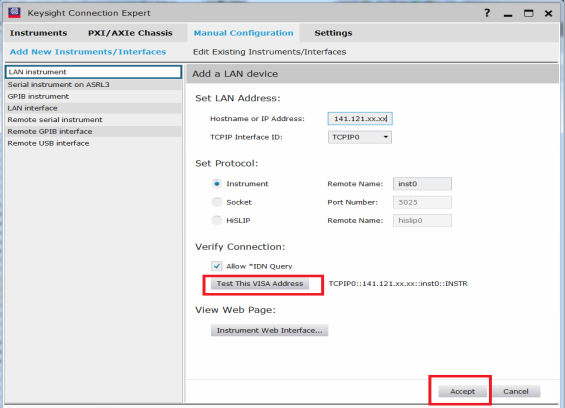Maximize the Keysight Connection Expert window
Viewport: 565px width, 408px height.
529,14
